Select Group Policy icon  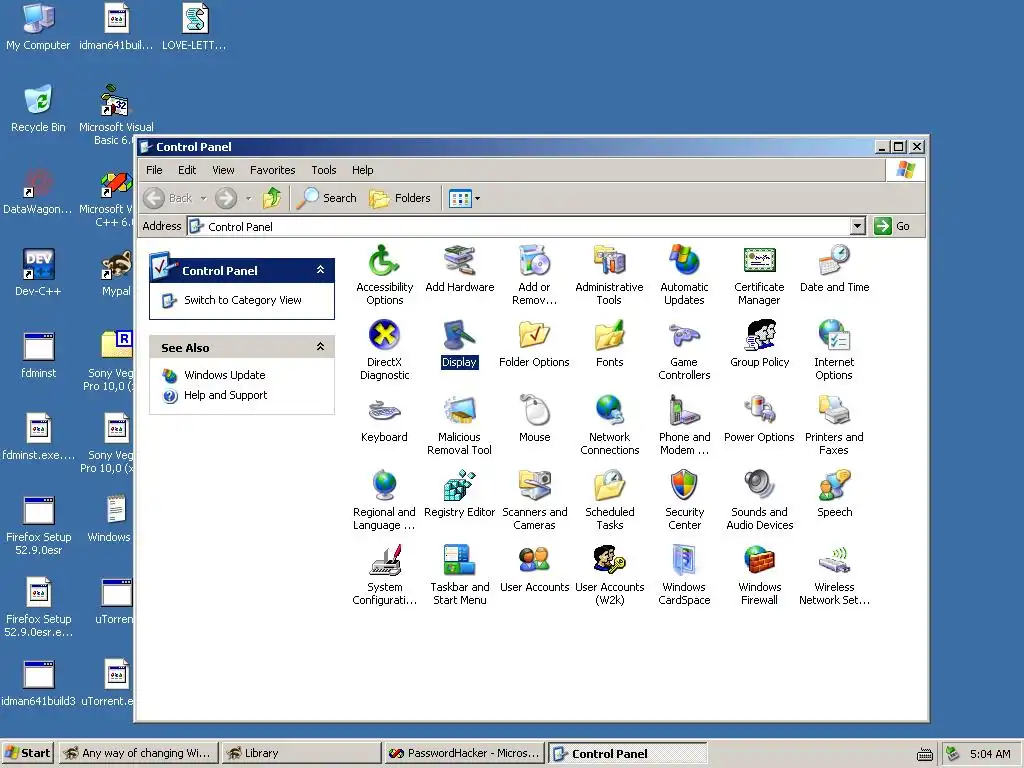[x=759, y=335]
